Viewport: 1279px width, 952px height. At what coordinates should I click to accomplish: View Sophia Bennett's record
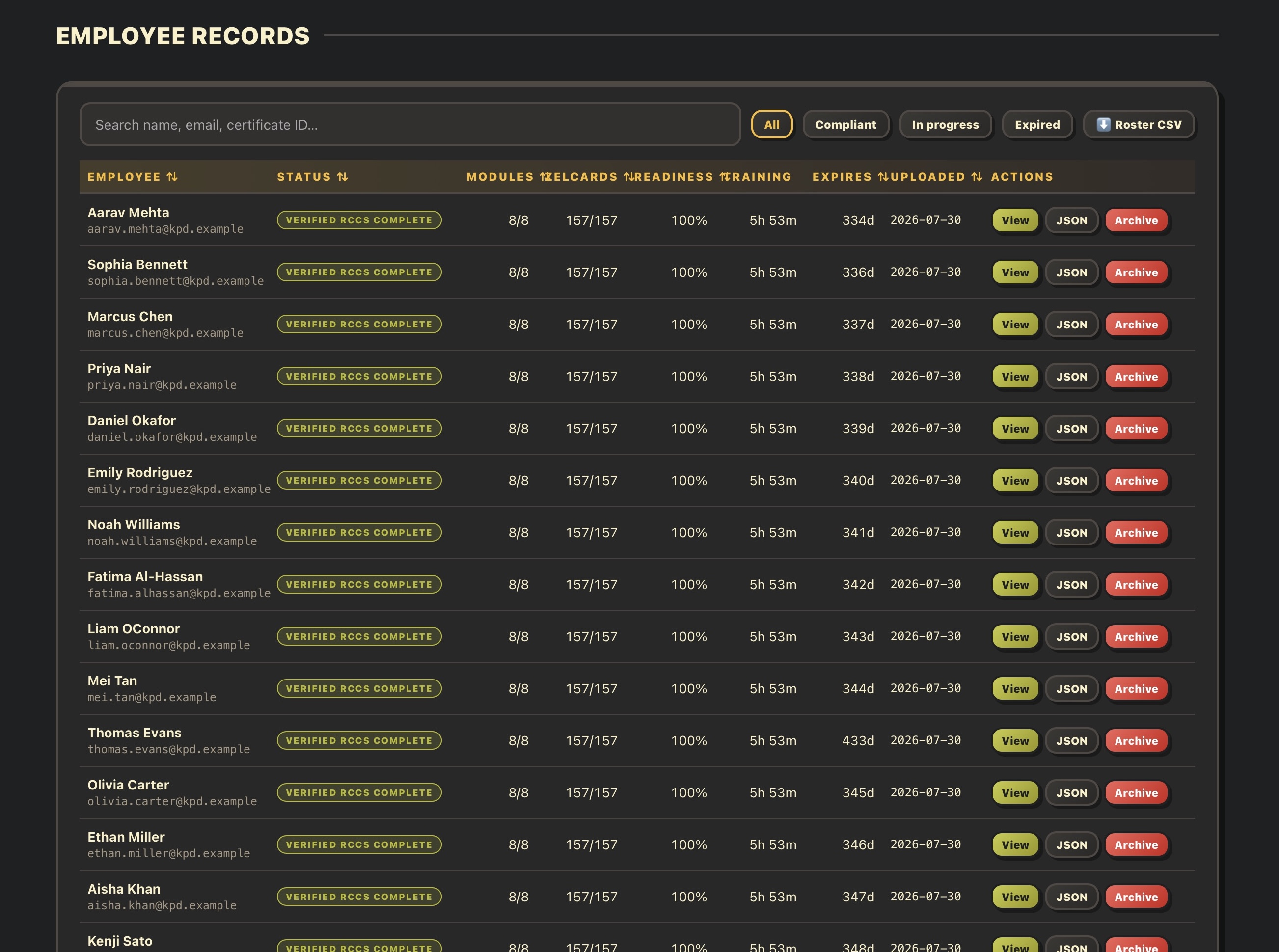click(x=1015, y=272)
